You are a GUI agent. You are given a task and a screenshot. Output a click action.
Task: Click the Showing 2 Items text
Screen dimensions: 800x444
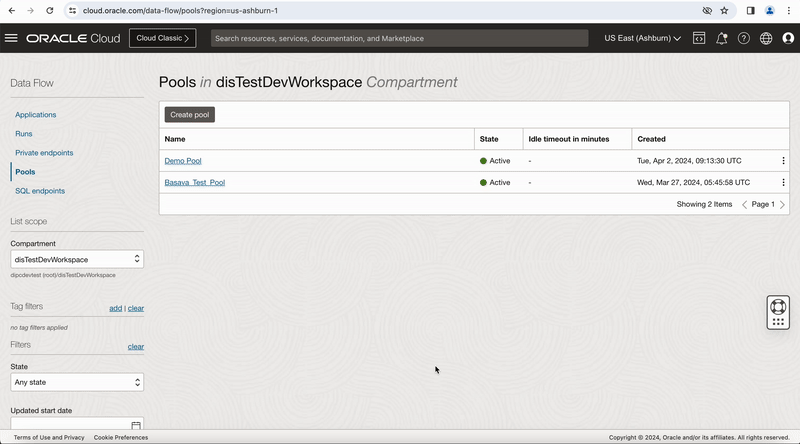coord(704,204)
